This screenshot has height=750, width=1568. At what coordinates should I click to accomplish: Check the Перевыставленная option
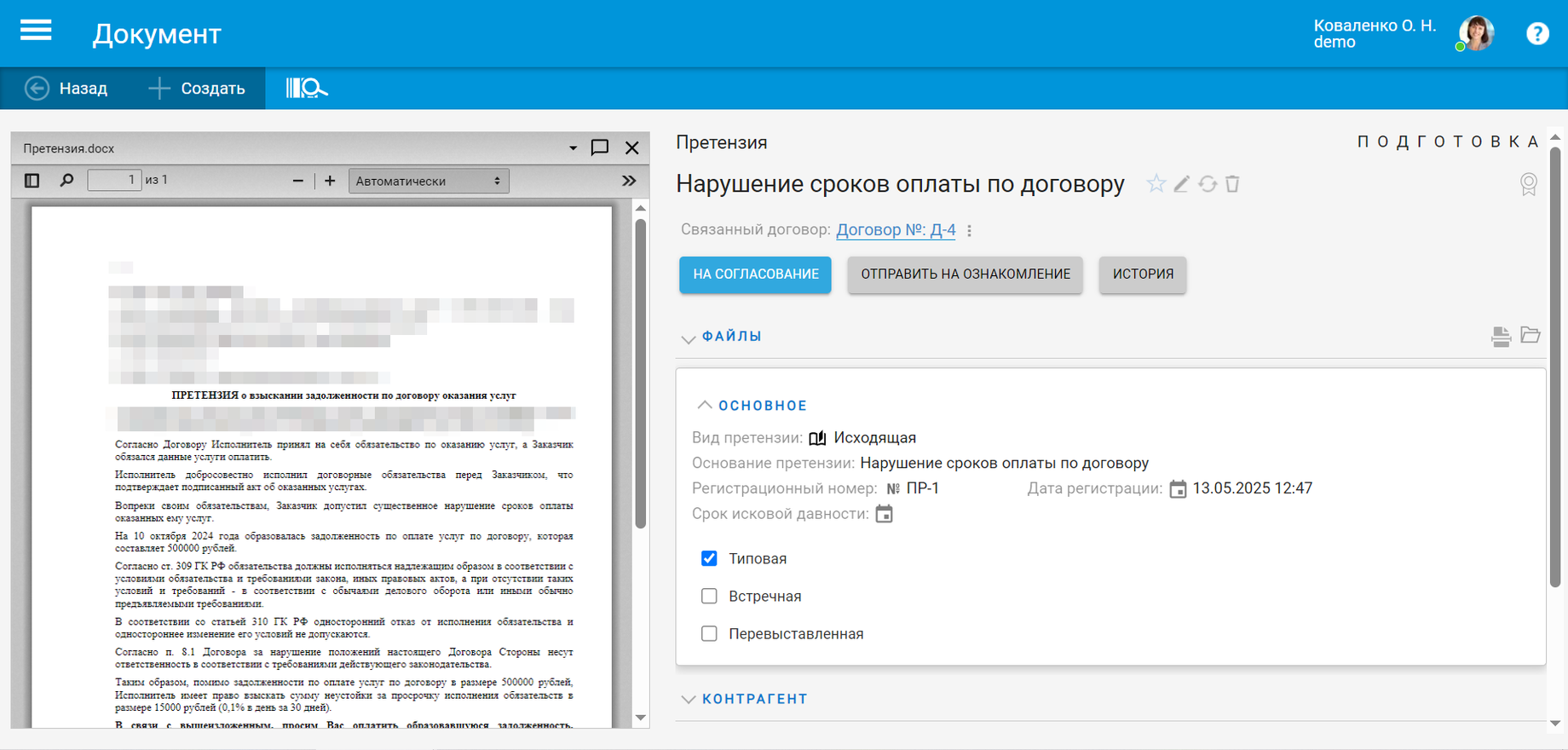tap(709, 633)
